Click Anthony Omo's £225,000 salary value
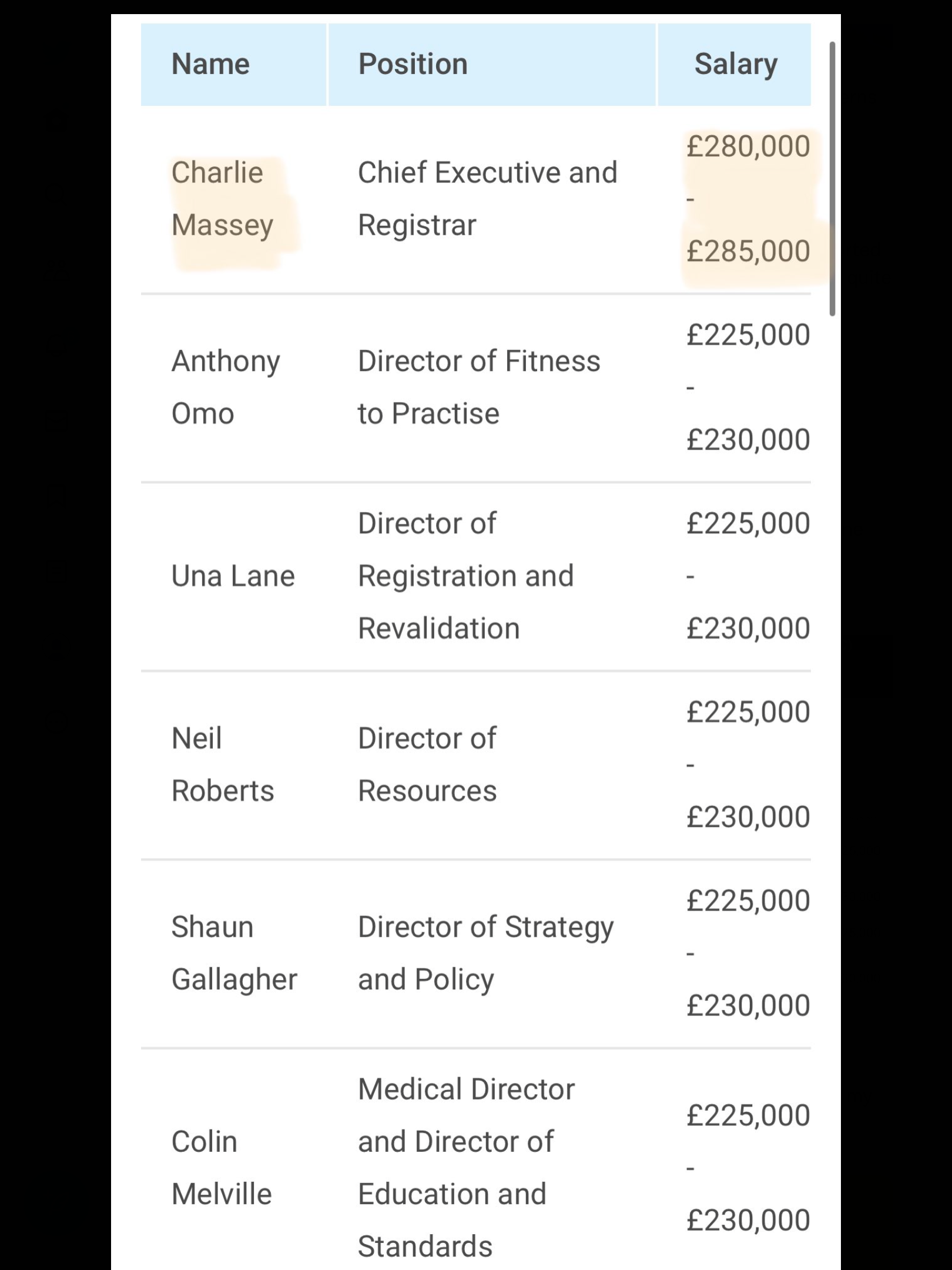The height and width of the screenshot is (1270, 952). [748, 335]
